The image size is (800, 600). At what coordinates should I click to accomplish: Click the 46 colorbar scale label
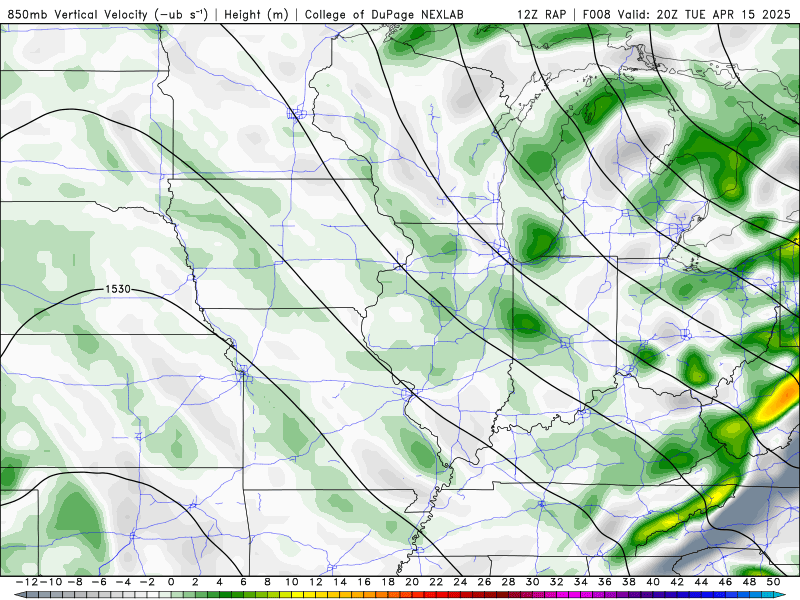(726, 582)
